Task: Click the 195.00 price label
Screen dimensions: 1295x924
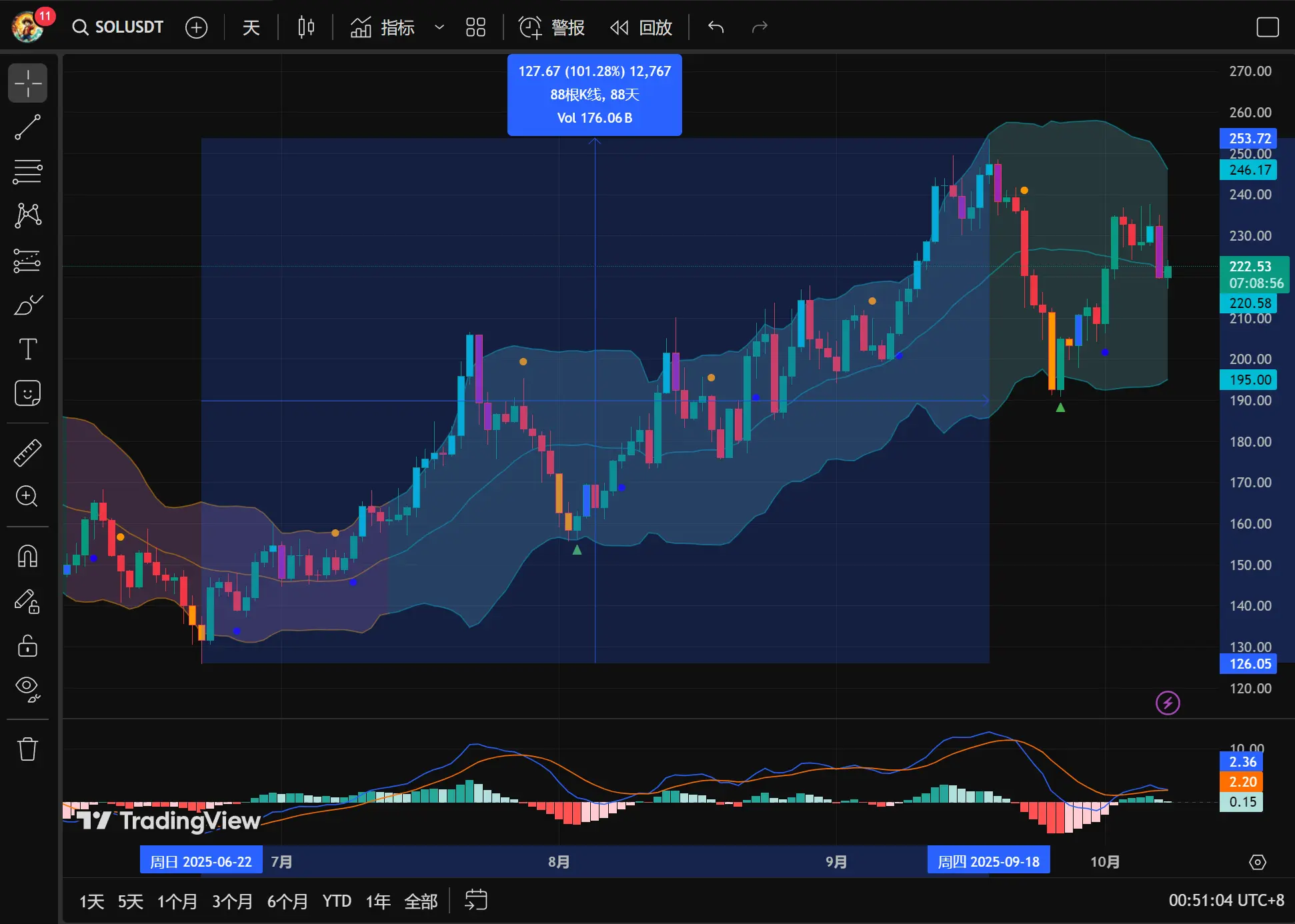Action: tap(1249, 379)
